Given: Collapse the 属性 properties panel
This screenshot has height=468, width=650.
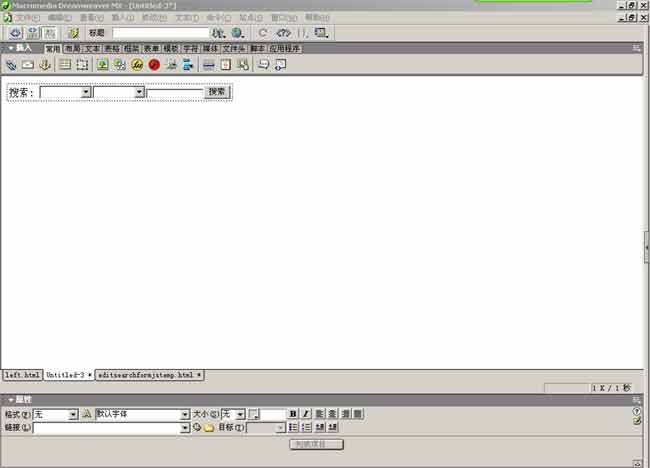Looking at the screenshot, I should pyautogui.click(x=11, y=400).
